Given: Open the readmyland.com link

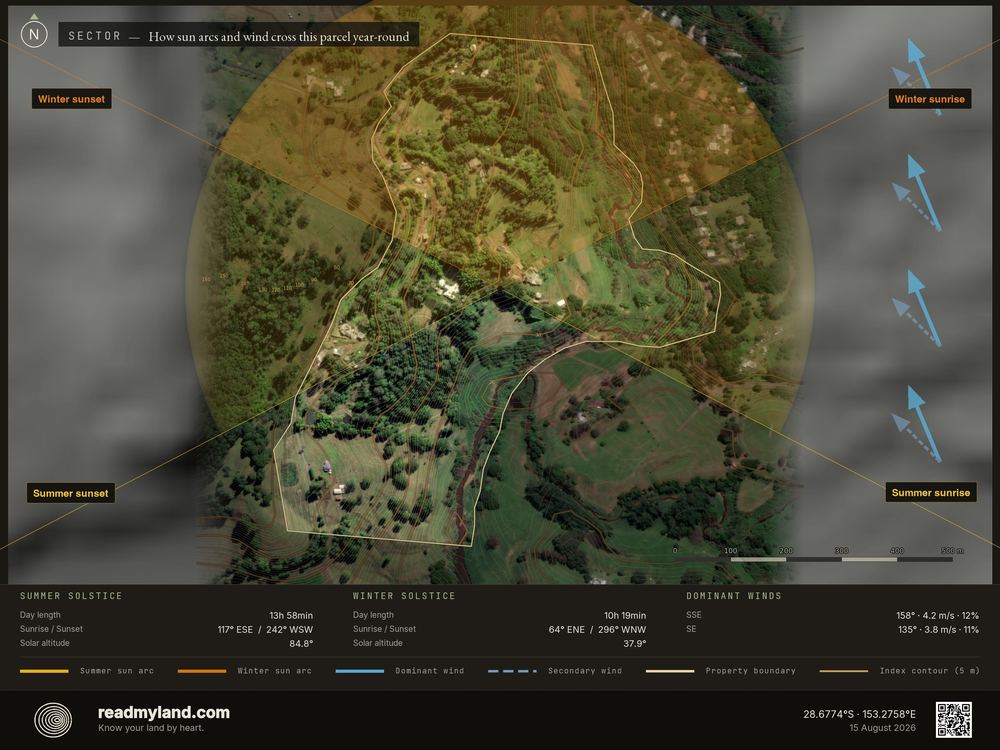Looking at the screenshot, I should tap(163, 712).
